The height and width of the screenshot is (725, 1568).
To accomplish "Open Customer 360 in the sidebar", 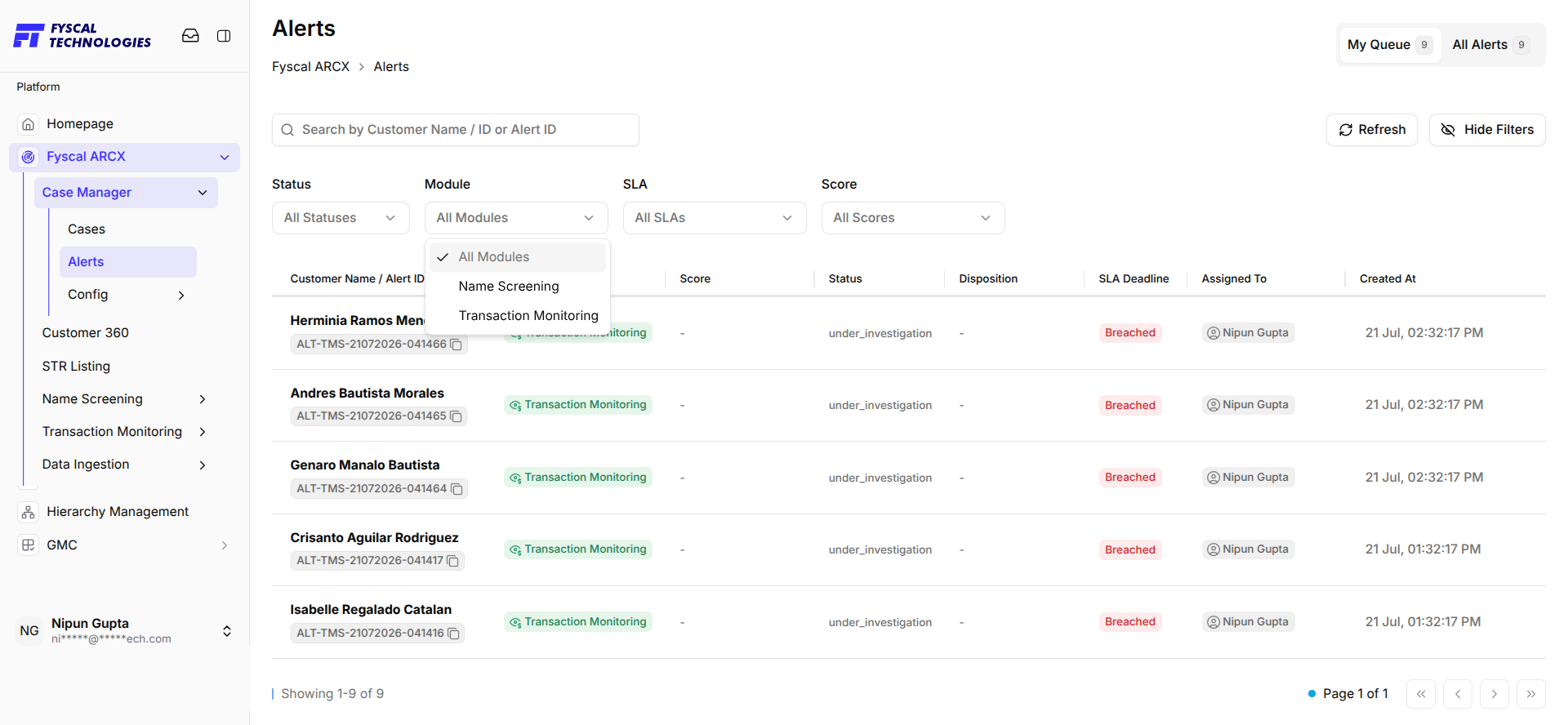I will coord(86,333).
